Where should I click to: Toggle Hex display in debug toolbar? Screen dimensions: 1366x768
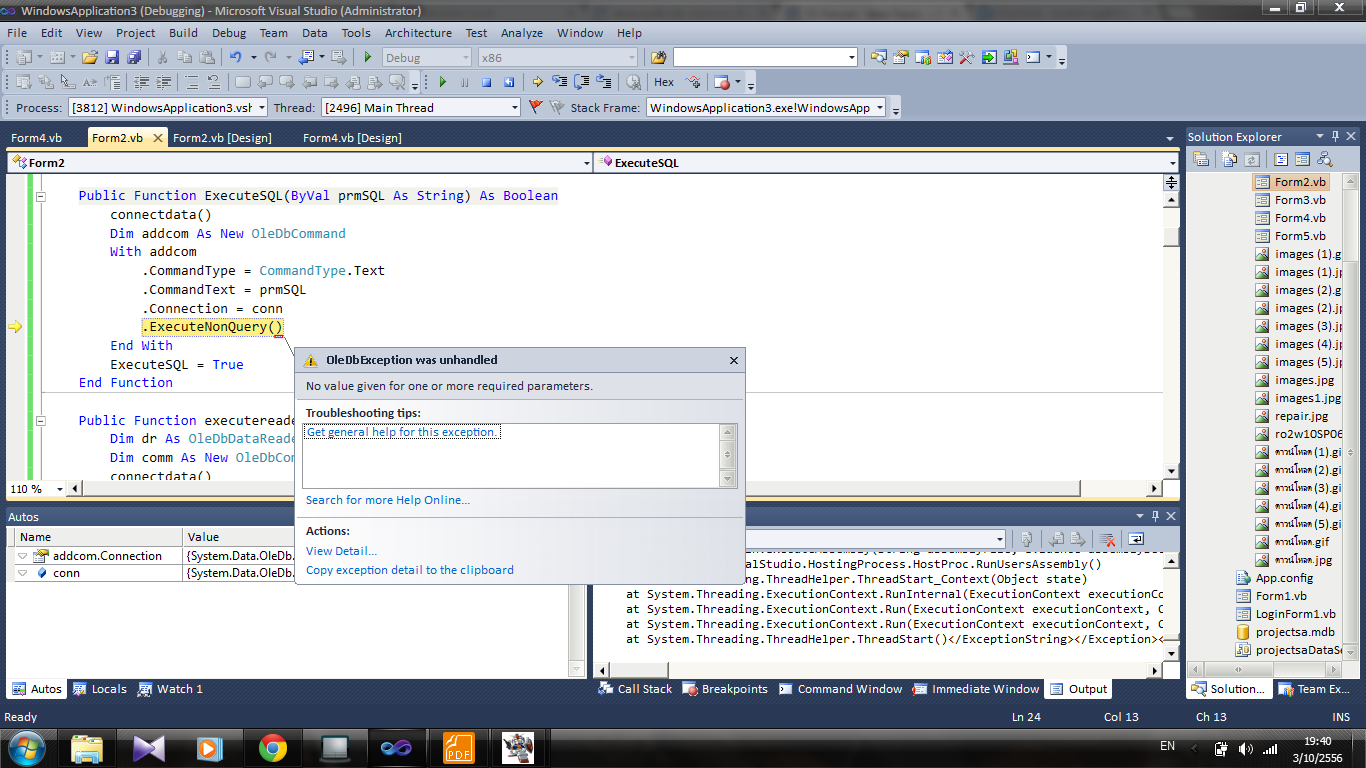point(664,82)
